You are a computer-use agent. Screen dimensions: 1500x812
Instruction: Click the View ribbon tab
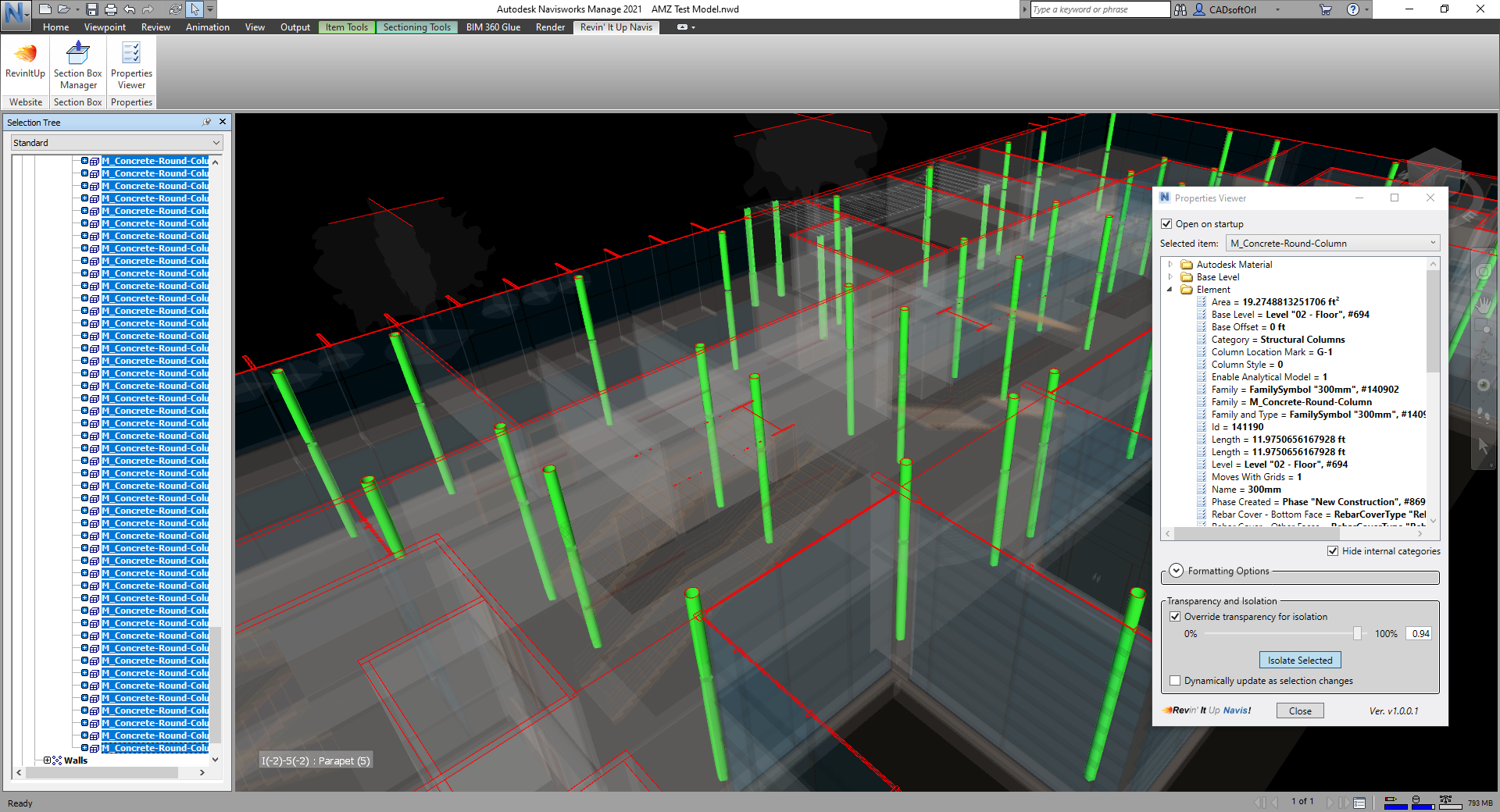(255, 27)
